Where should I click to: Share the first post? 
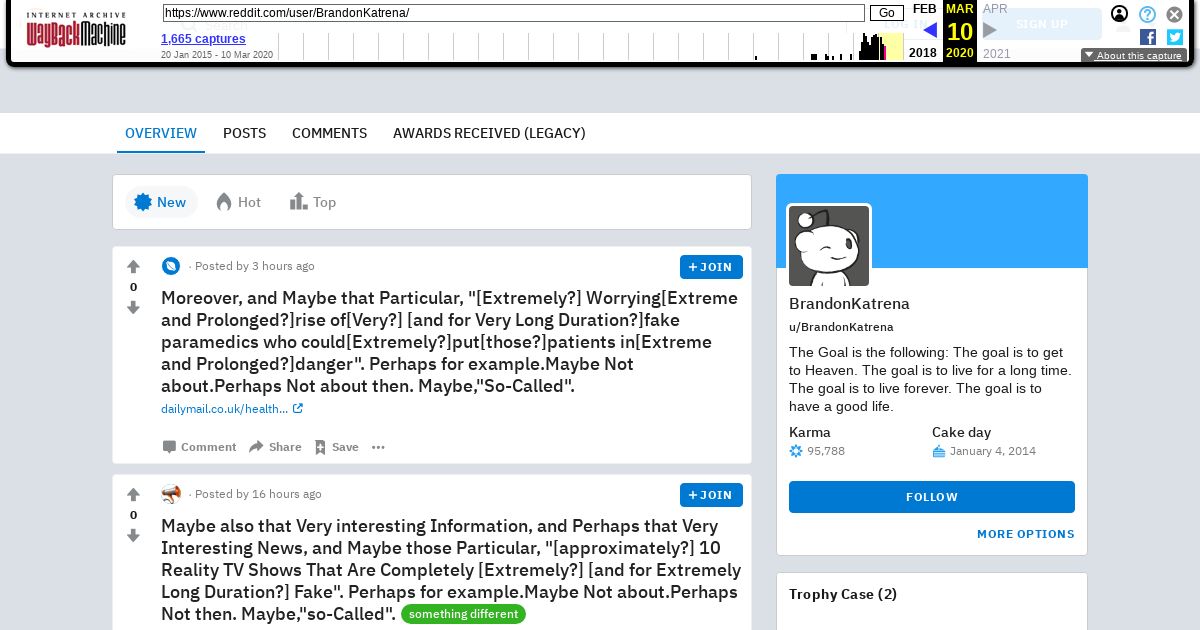point(275,447)
